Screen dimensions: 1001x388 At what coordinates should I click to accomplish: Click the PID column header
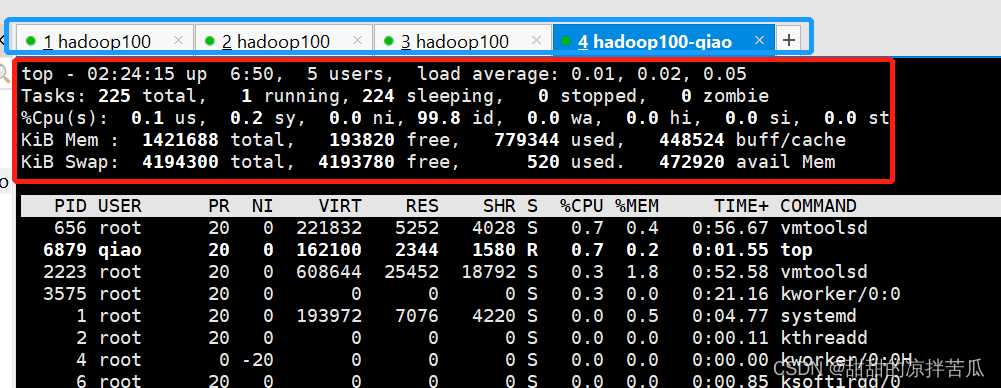(70, 205)
